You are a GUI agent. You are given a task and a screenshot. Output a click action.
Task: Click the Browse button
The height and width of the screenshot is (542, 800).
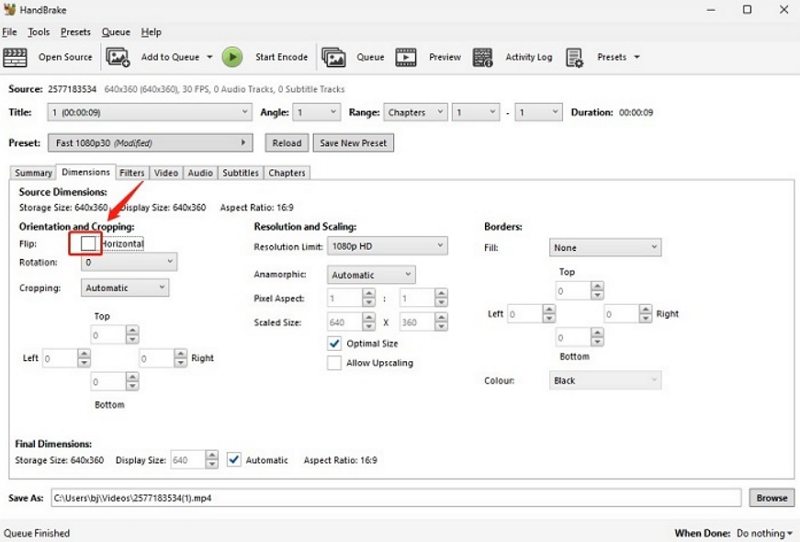tap(771, 498)
